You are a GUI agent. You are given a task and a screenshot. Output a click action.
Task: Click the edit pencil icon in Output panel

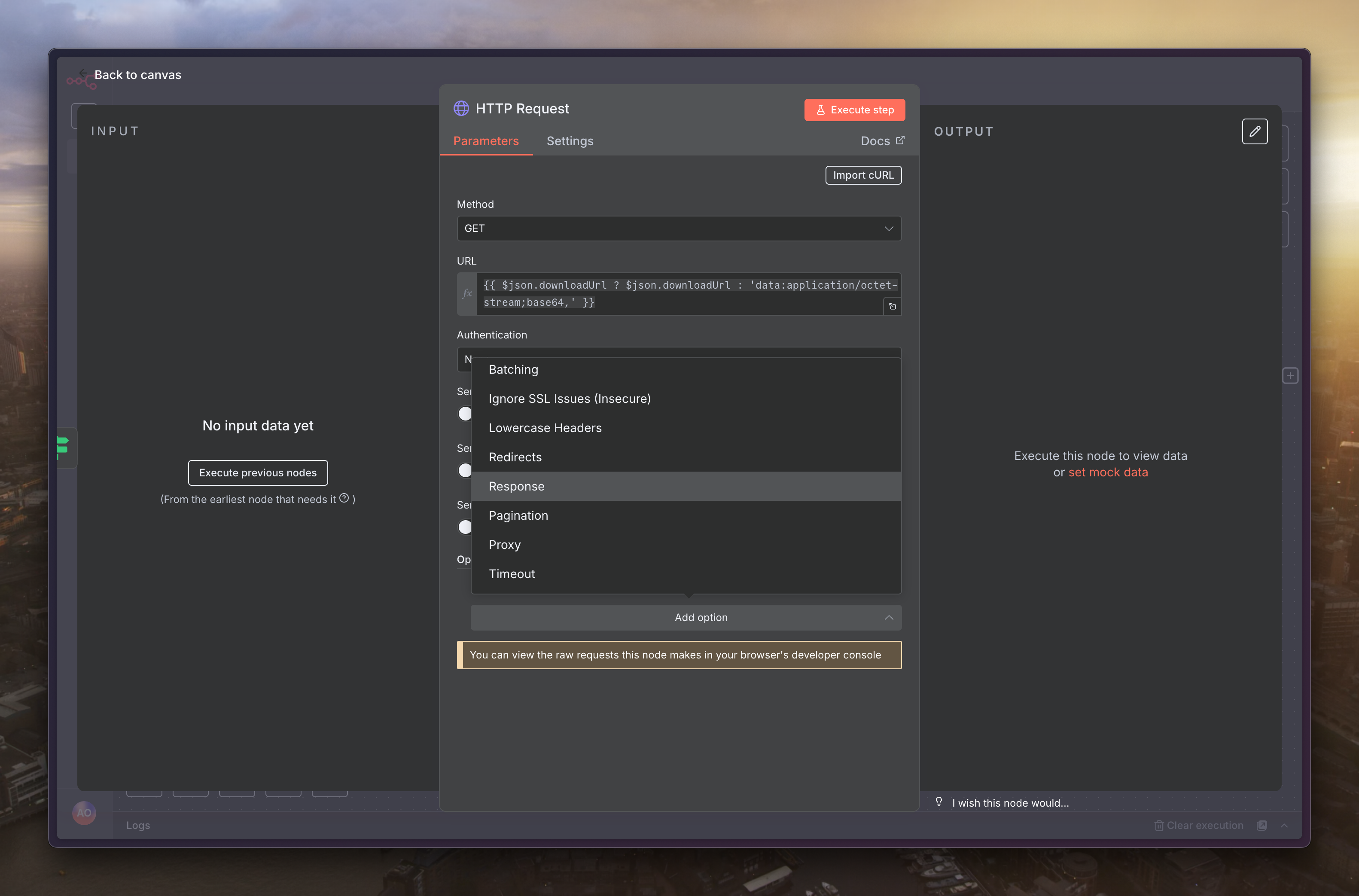coord(1255,131)
